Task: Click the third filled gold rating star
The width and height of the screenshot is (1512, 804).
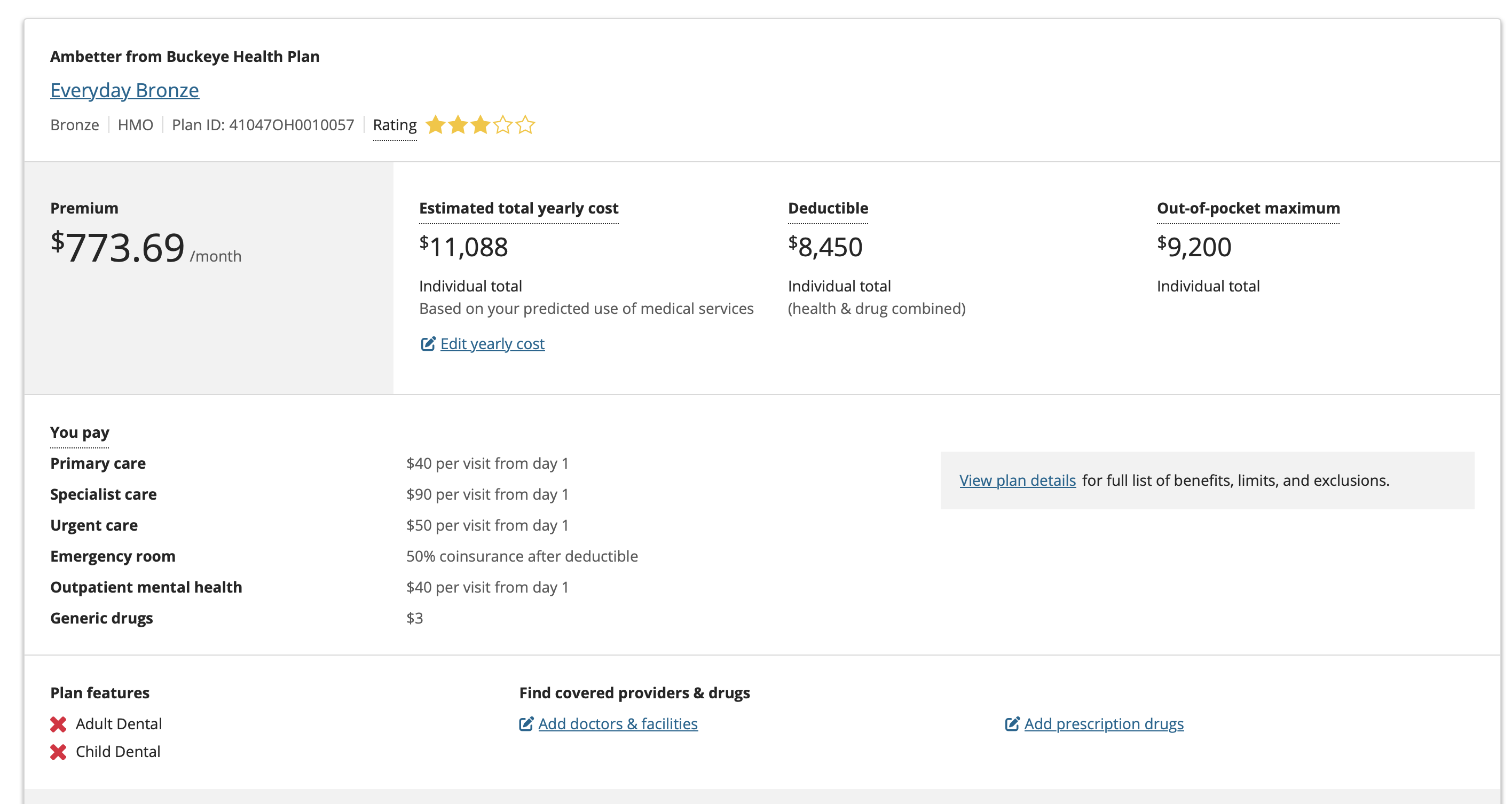Action: click(x=481, y=125)
